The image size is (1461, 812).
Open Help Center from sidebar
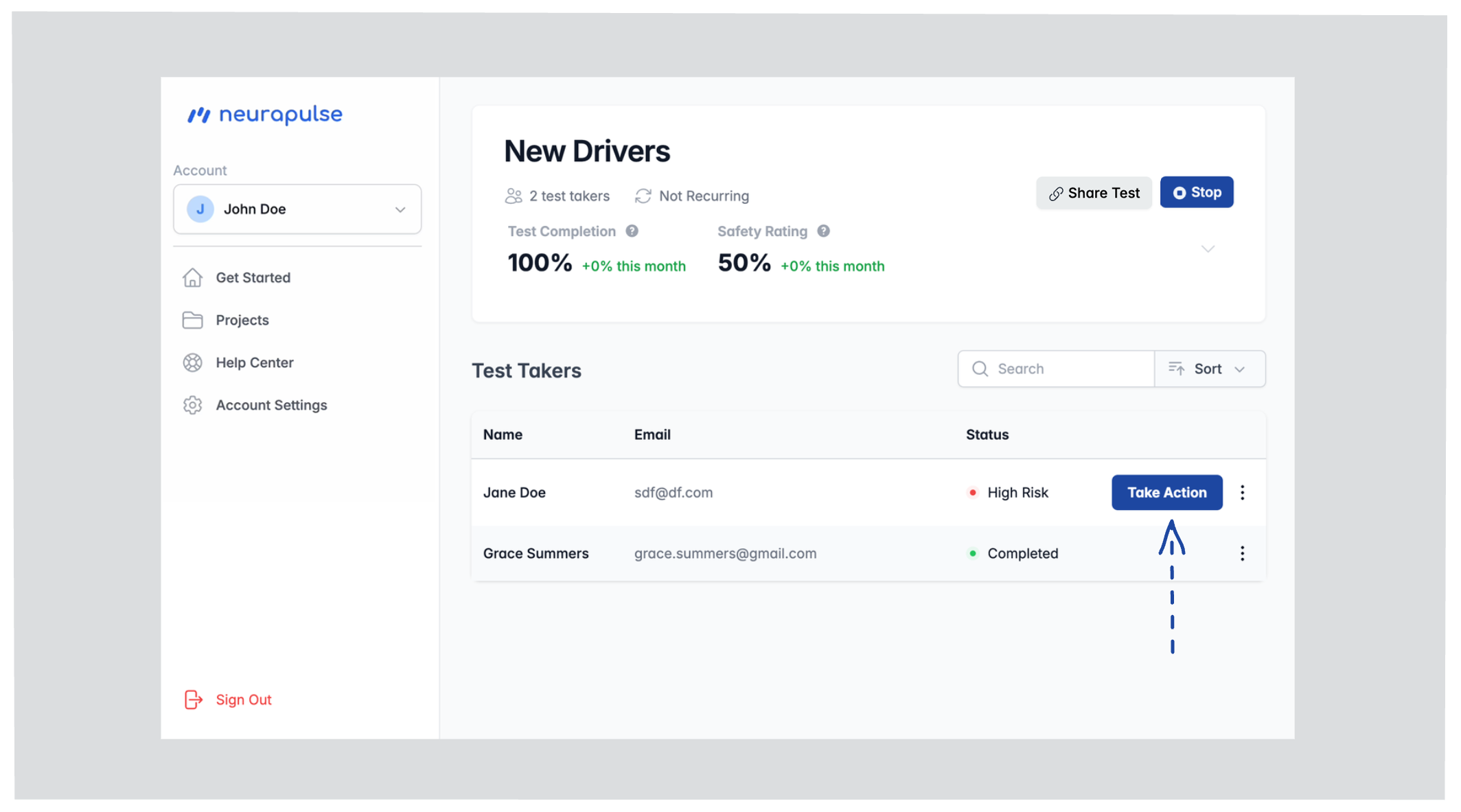[x=254, y=362]
